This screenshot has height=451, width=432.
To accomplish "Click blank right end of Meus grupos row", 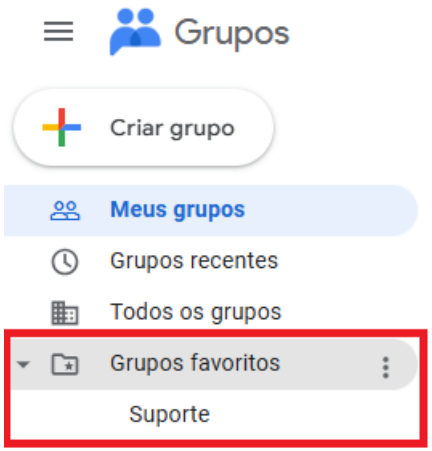I will (333, 211).
